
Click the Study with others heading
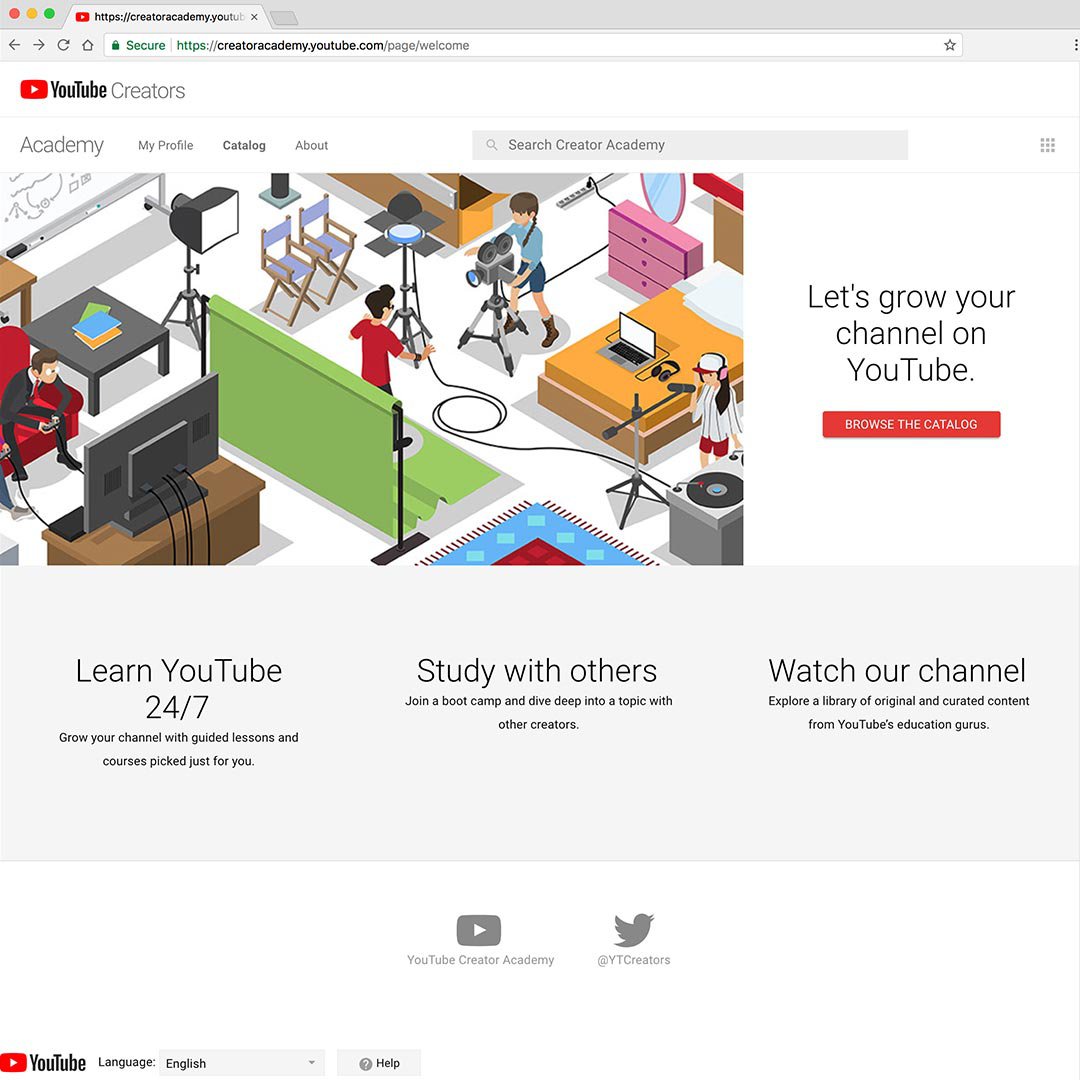point(537,671)
